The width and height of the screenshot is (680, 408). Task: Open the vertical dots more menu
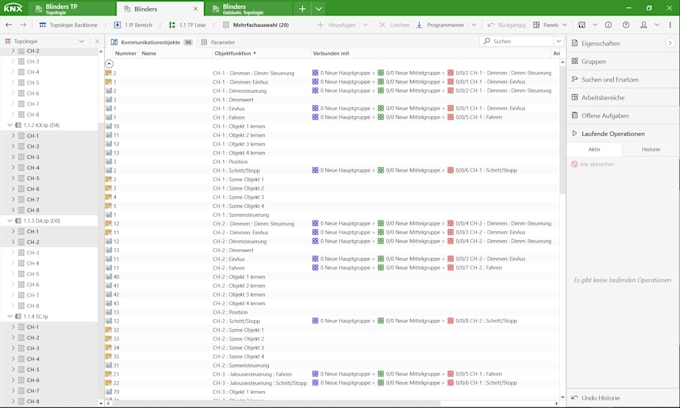click(x=671, y=25)
